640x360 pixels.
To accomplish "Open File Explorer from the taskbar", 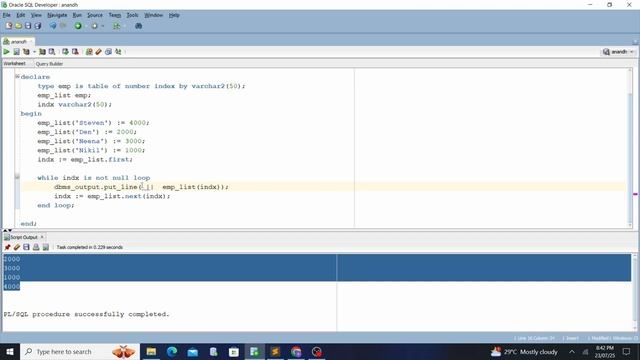I will point(151,351).
